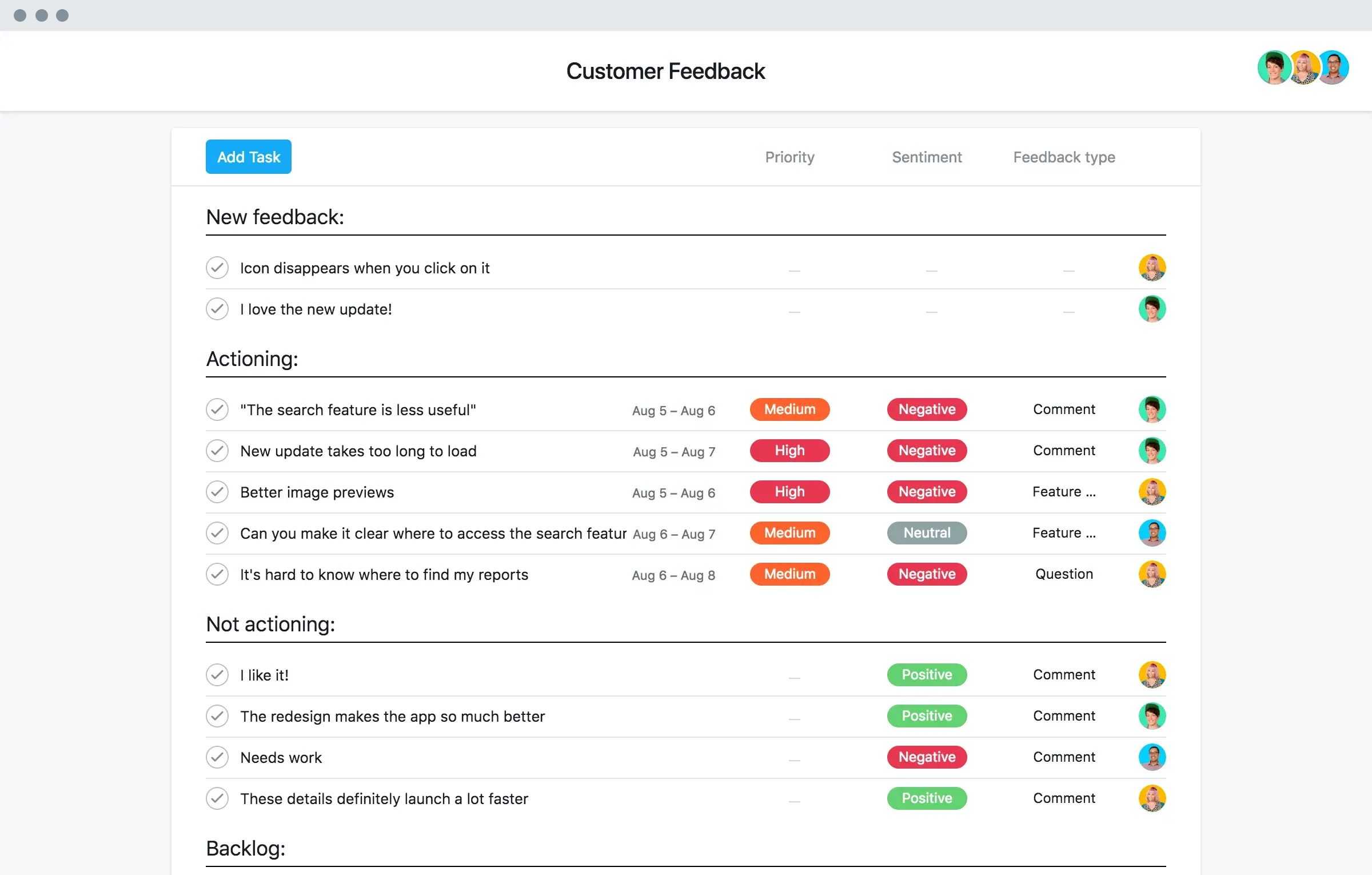Click the Neutral sentiment badge on search feature task
Viewport: 1372px width, 875px height.
tap(926, 533)
